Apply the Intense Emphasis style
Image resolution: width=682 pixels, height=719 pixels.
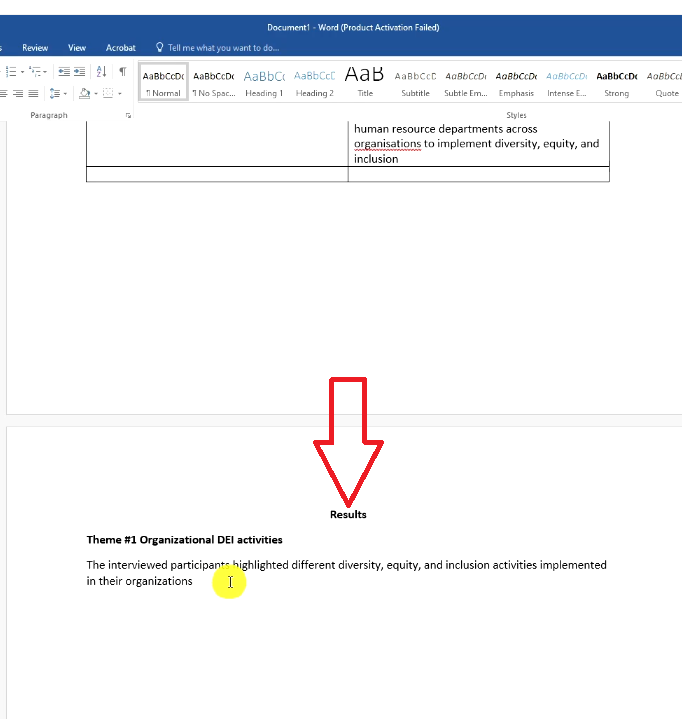pos(567,83)
